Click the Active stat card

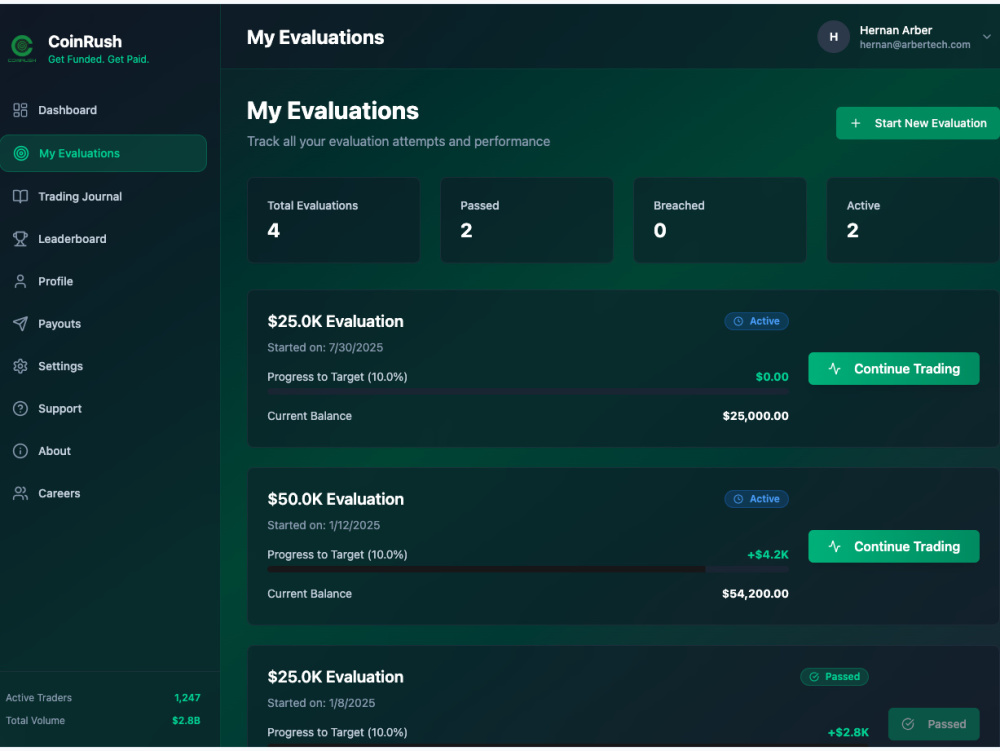click(x=913, y=220)
